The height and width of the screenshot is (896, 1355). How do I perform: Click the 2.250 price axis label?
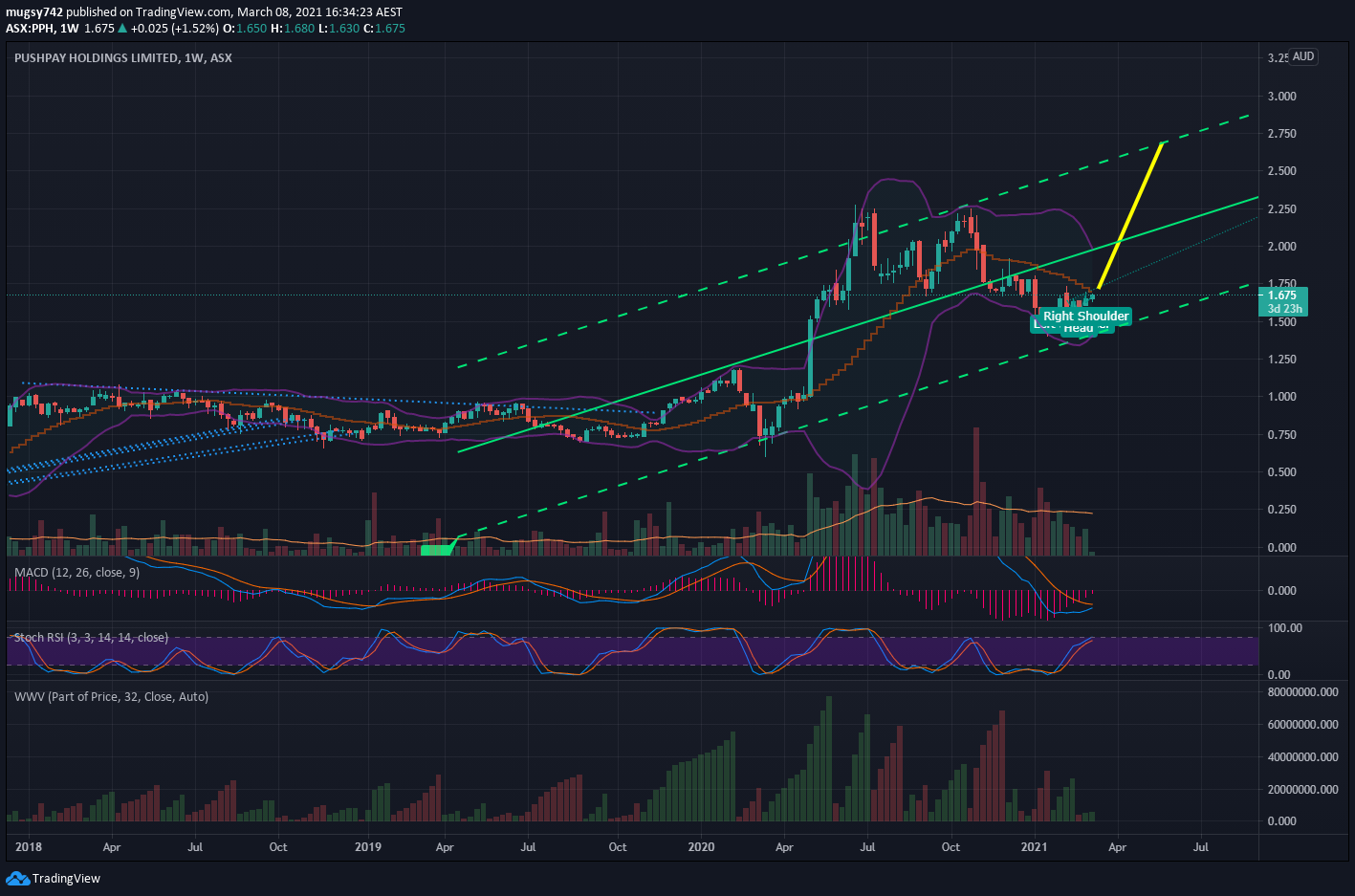coord(1281,208)
